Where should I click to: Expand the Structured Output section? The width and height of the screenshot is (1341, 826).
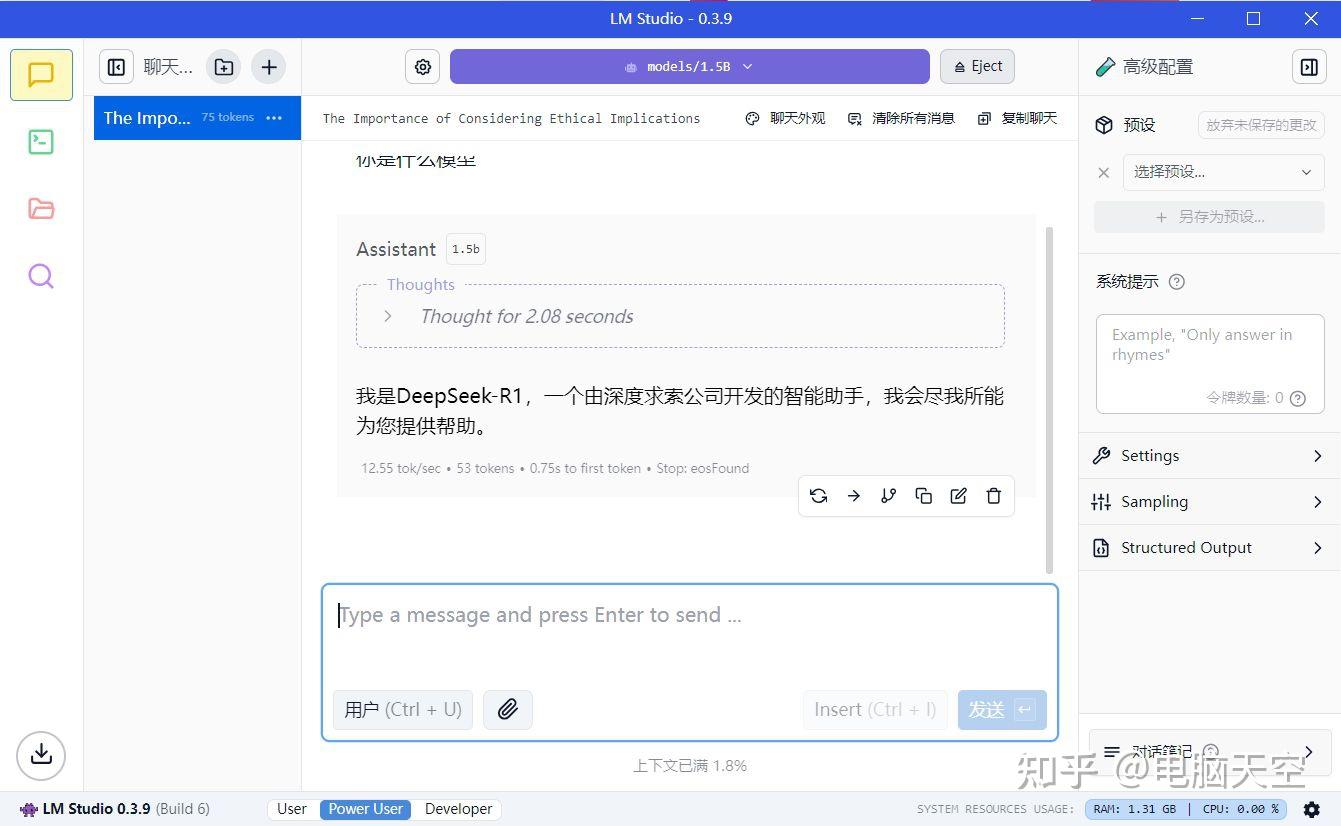[1209, 548]
